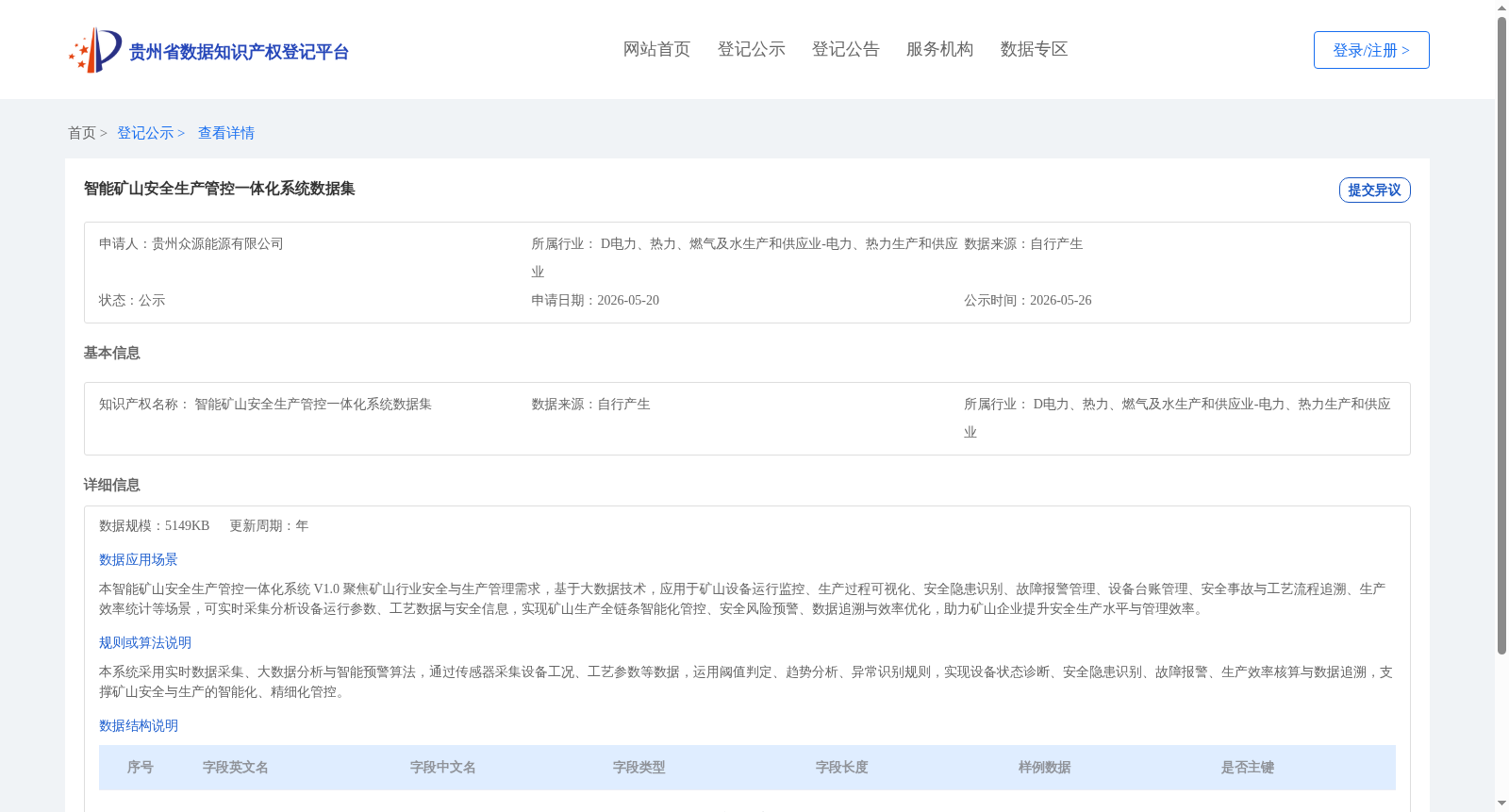Viewport: 1509px width, 812px height.
Task: Click the 更新周期：年 text
Action: point(269,525)
